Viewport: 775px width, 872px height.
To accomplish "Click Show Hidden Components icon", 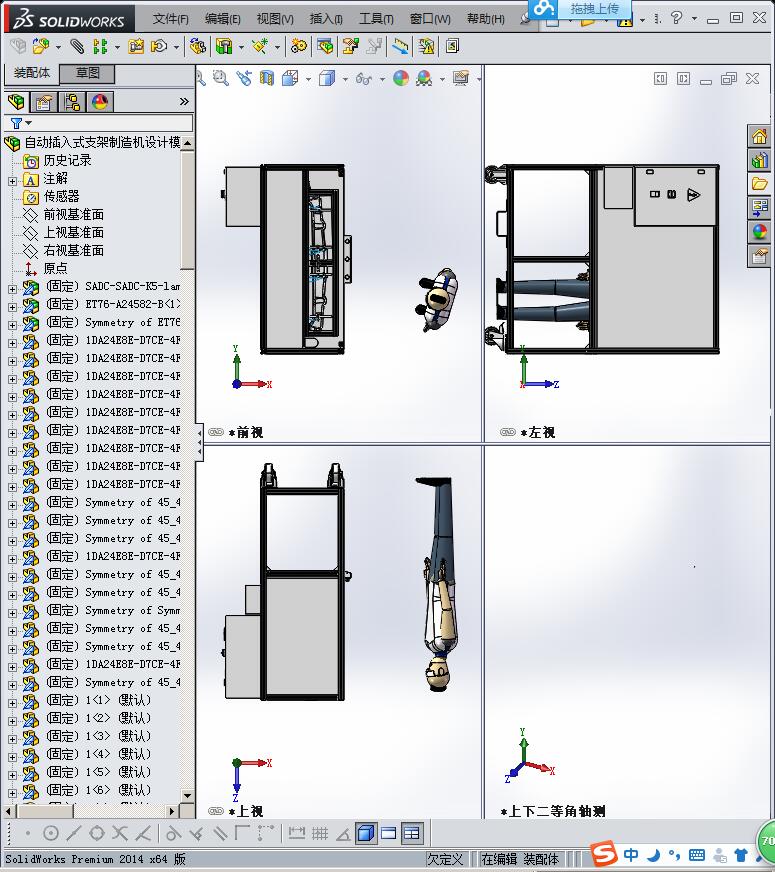I will point(197,46).
